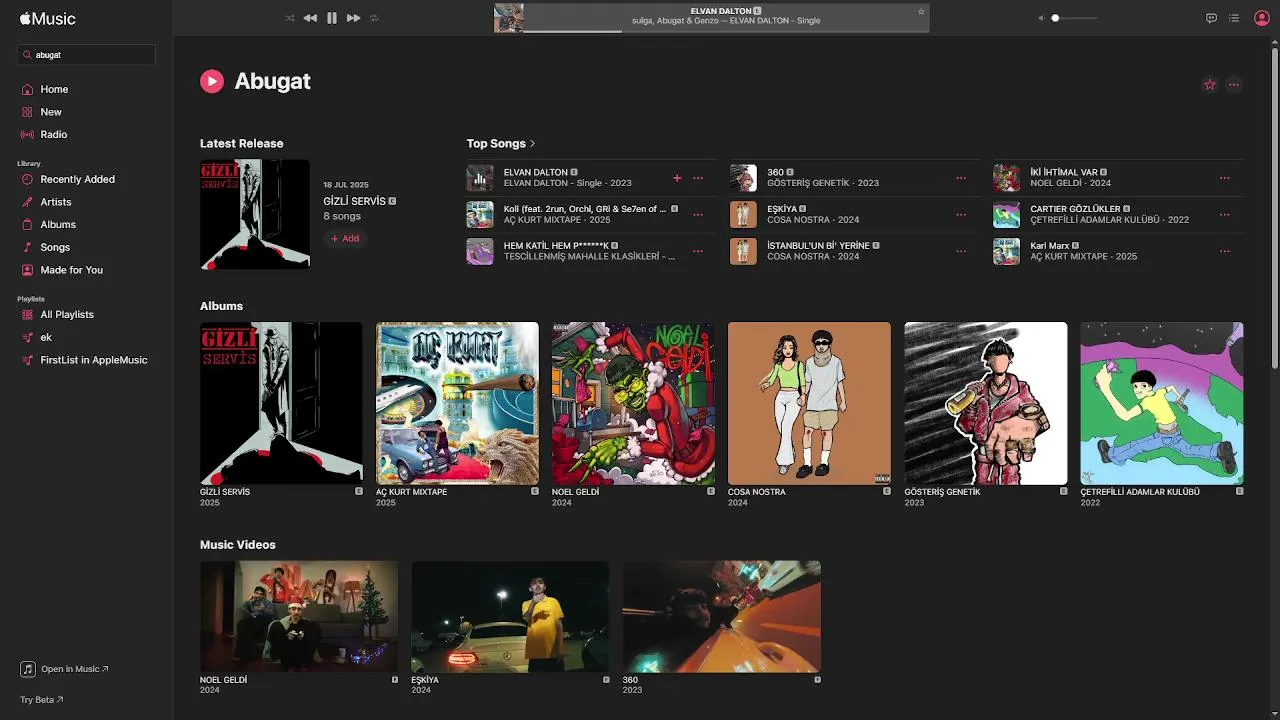Play the song 360 from Top Songs
The image size is (1280, 720).
[743, 178]
